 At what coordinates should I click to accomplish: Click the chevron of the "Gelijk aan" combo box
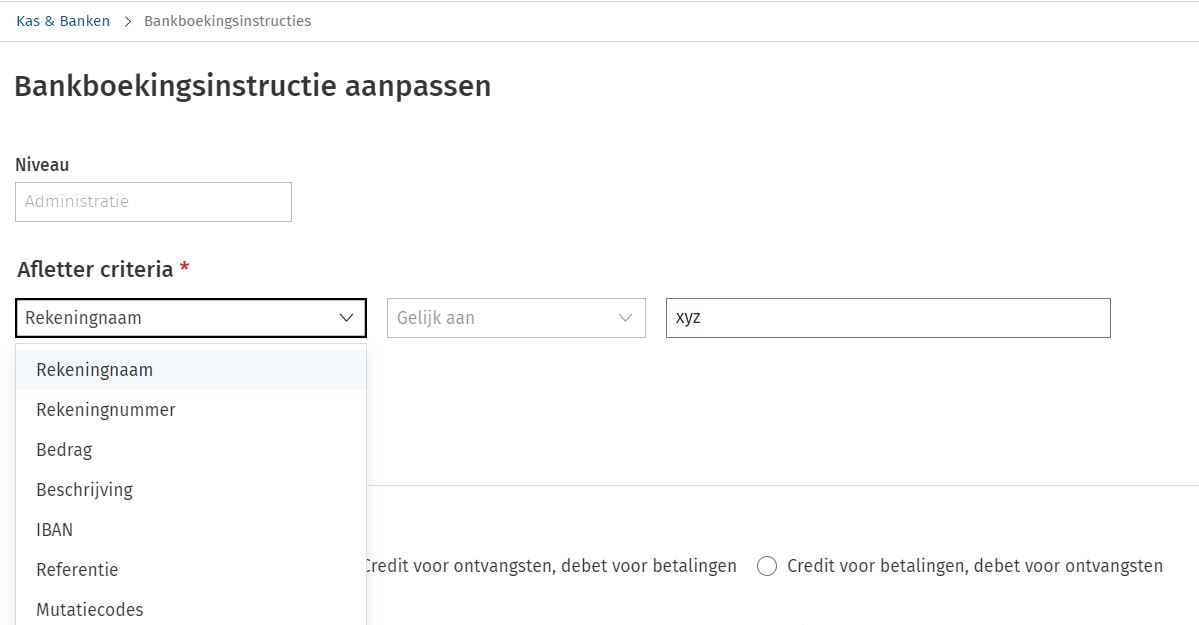coord(625,317)
